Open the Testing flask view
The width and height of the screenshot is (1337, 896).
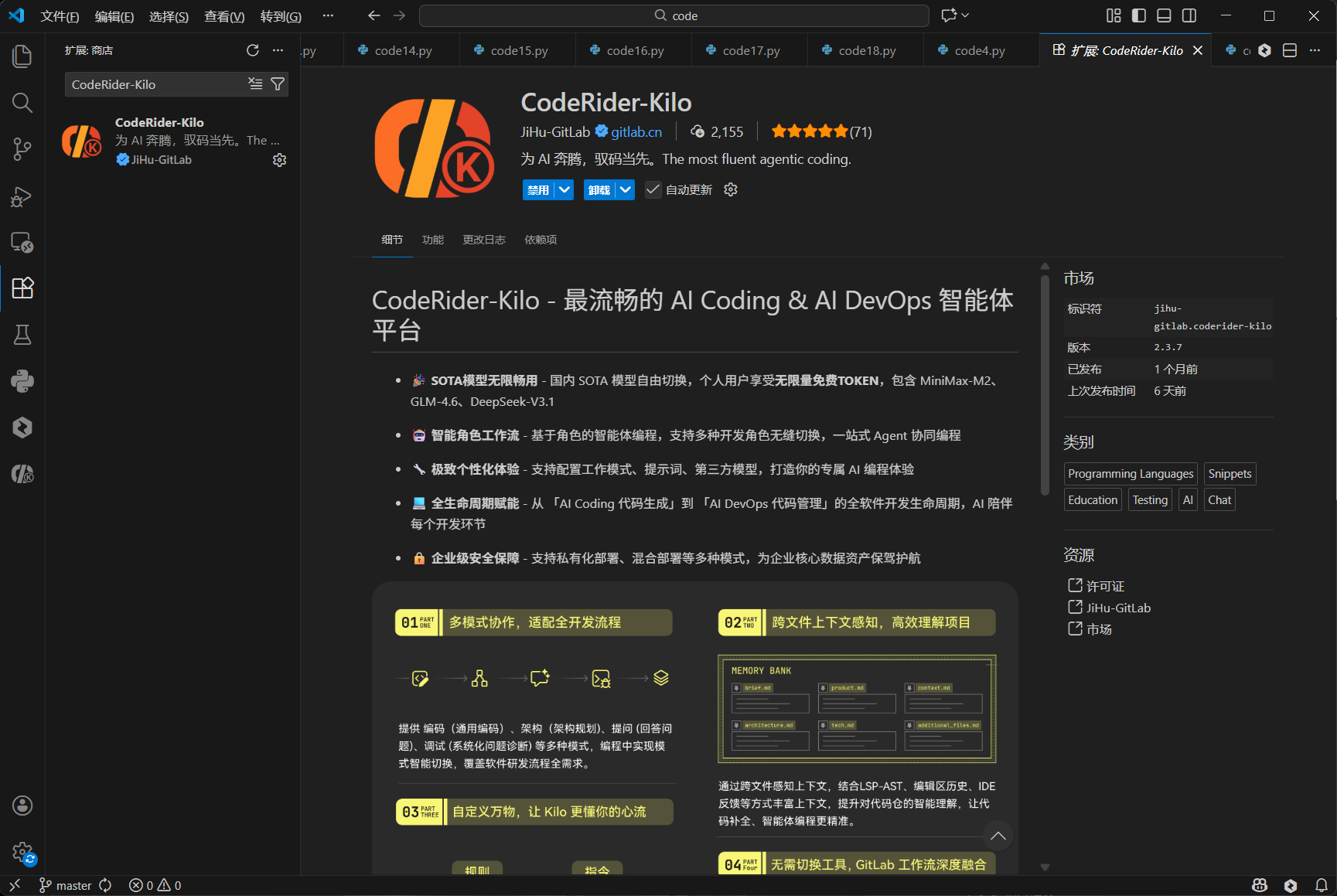22,335
